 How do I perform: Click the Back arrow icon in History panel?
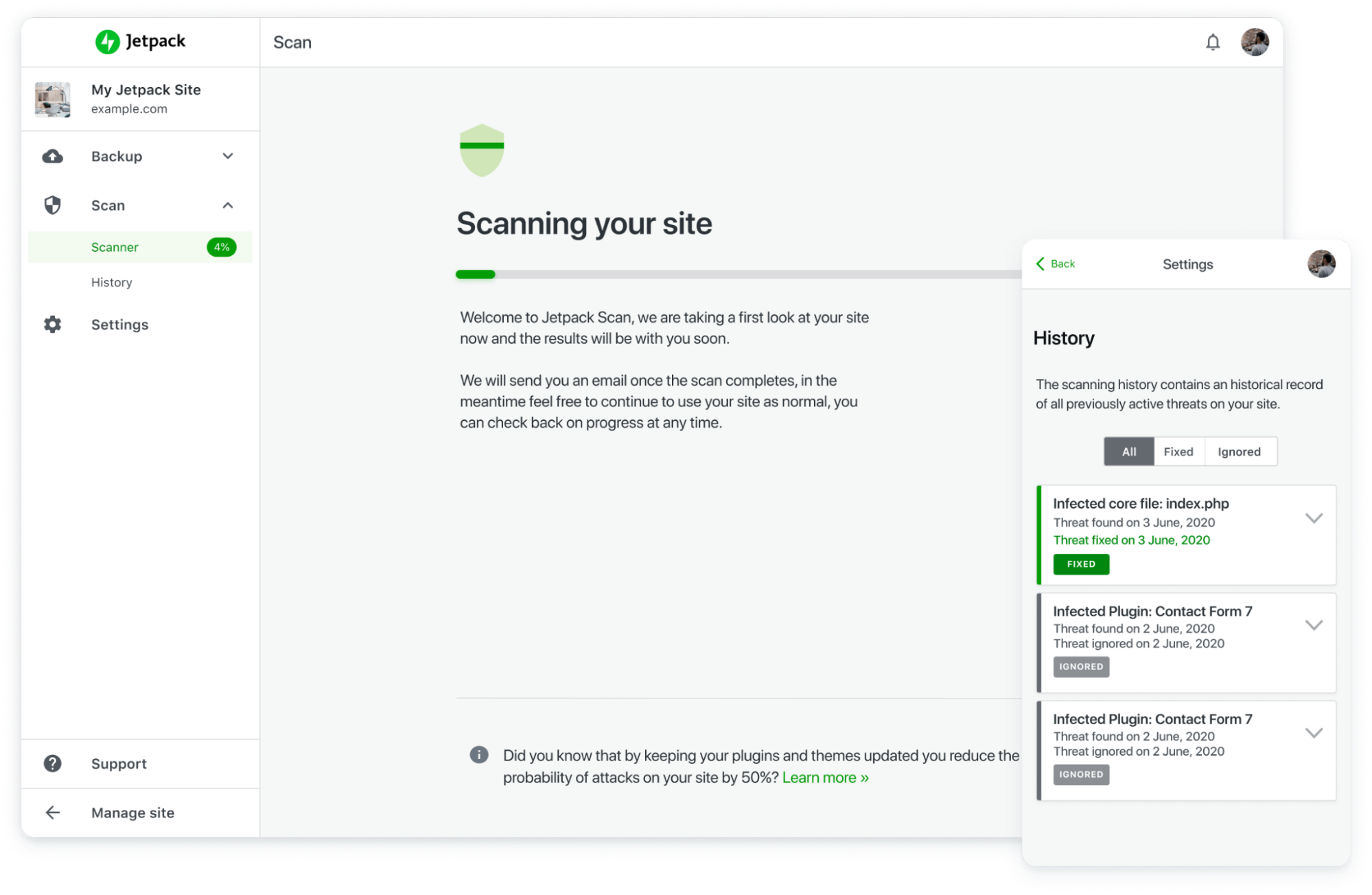pos(1040,264)
